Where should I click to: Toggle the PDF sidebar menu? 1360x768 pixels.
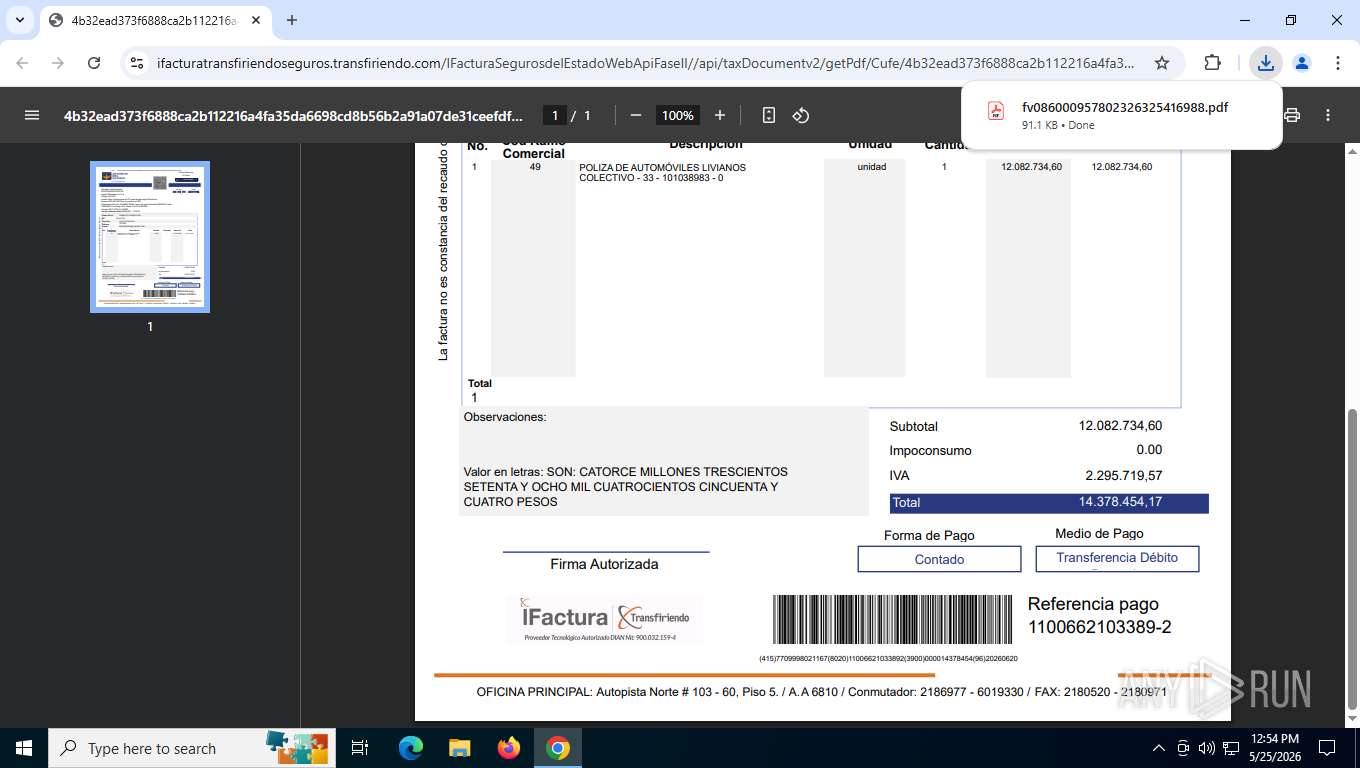tap(32, 115)
